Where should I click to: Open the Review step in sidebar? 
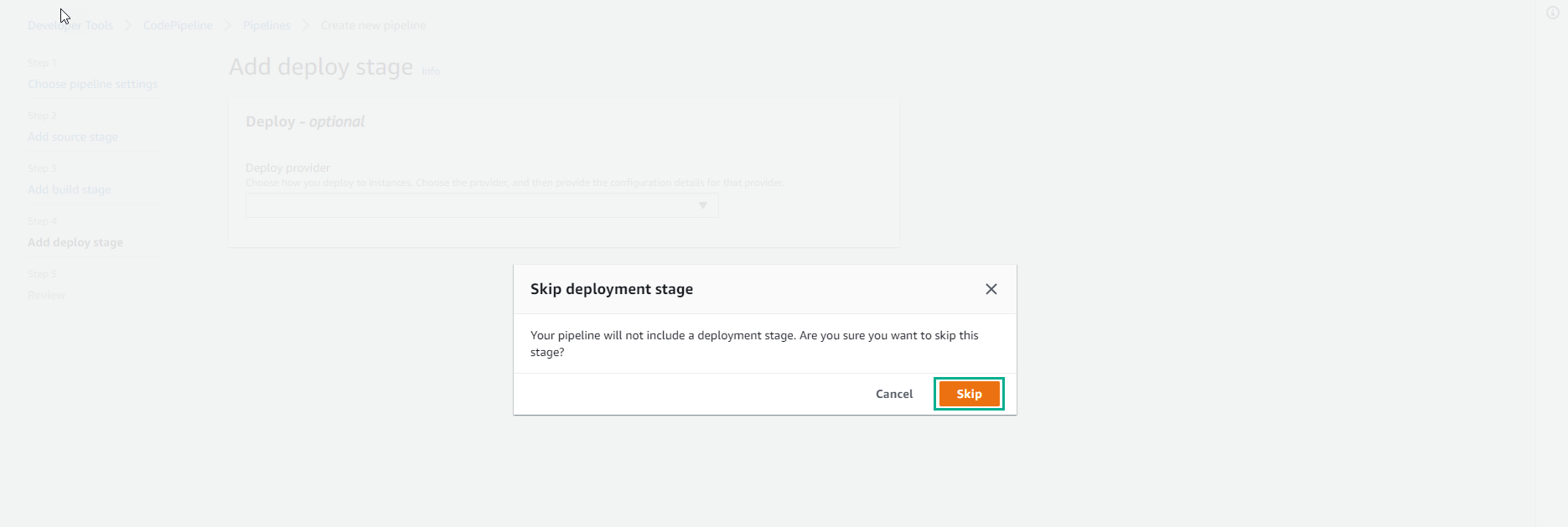pyautogui.click(x=46, y=296)
